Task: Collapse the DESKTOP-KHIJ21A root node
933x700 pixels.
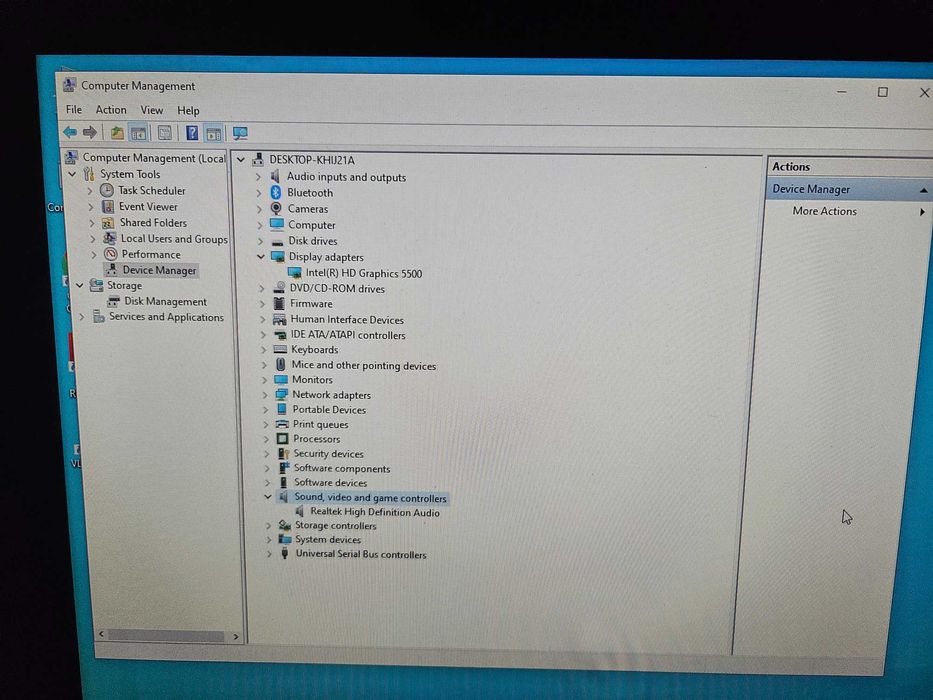Action: [x=241, y=160]
